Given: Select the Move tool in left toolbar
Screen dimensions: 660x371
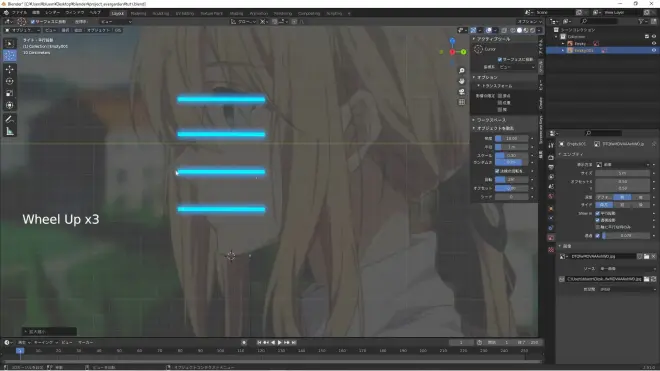Looking at the screenshot, I should 10,69.
